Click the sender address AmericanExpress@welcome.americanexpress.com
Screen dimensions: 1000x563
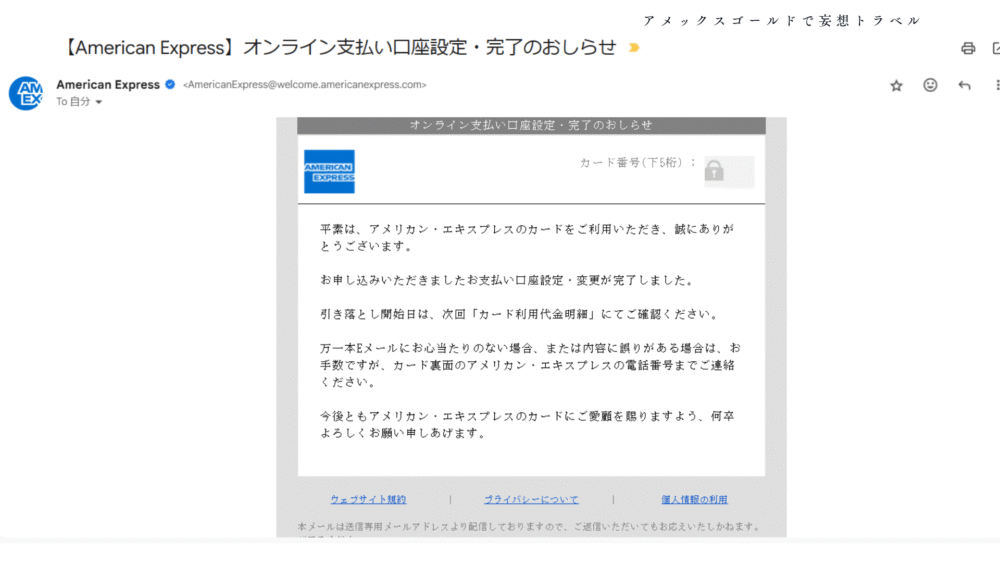(x=304, y=84)
